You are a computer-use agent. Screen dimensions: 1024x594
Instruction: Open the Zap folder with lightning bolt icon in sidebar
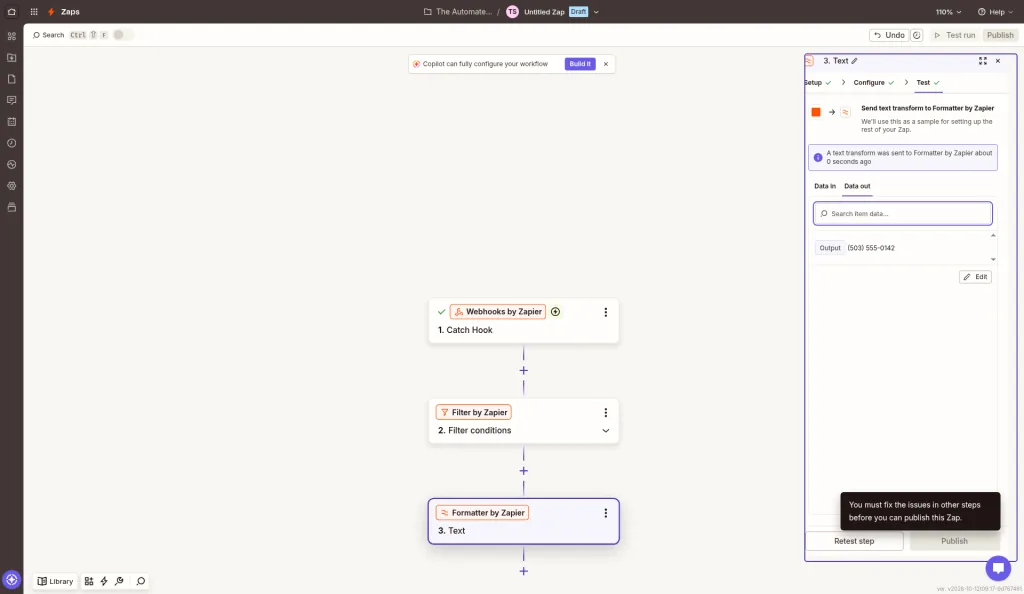tap(11, 57)
